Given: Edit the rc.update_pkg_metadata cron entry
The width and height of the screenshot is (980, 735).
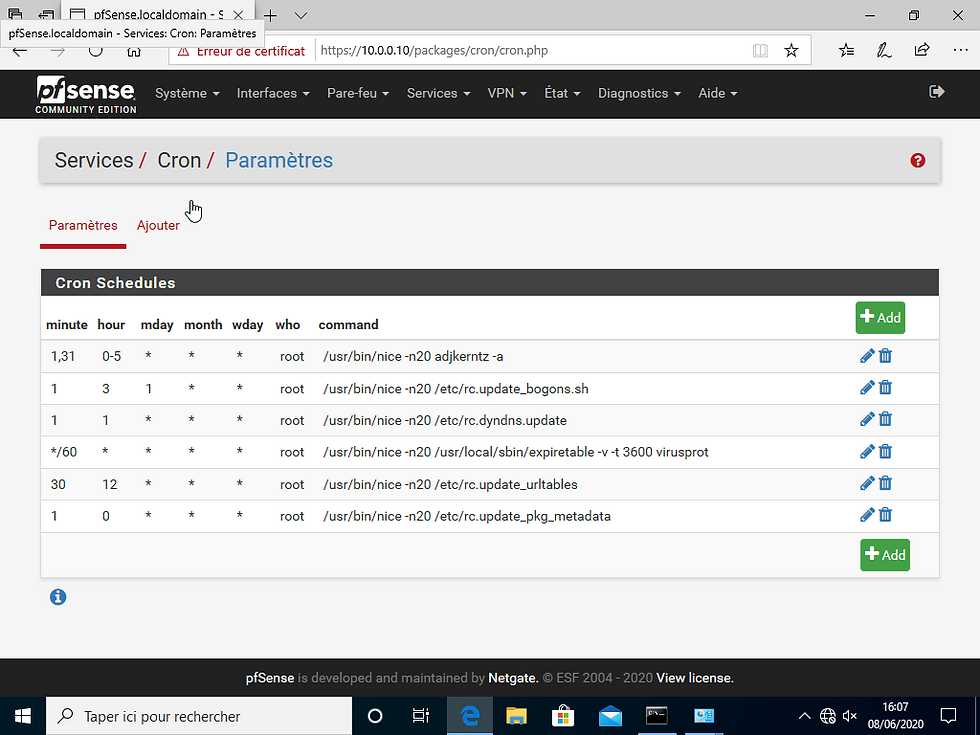Looking at the screenshot, I should coord(867,515).
